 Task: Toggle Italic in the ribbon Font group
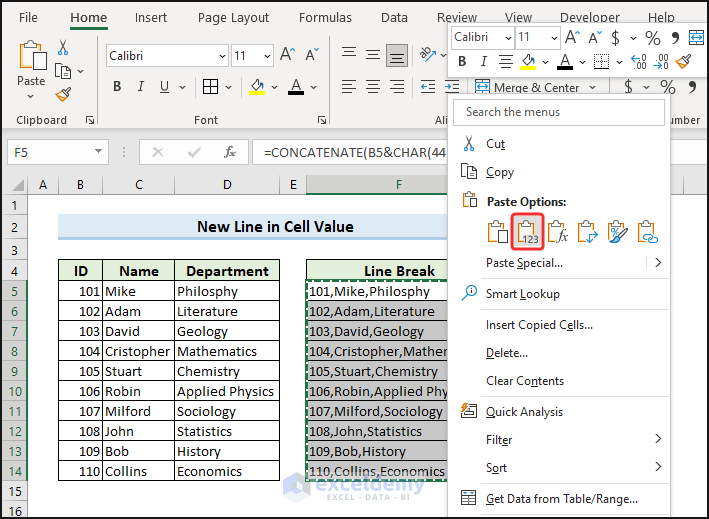[x=141, y=86]
